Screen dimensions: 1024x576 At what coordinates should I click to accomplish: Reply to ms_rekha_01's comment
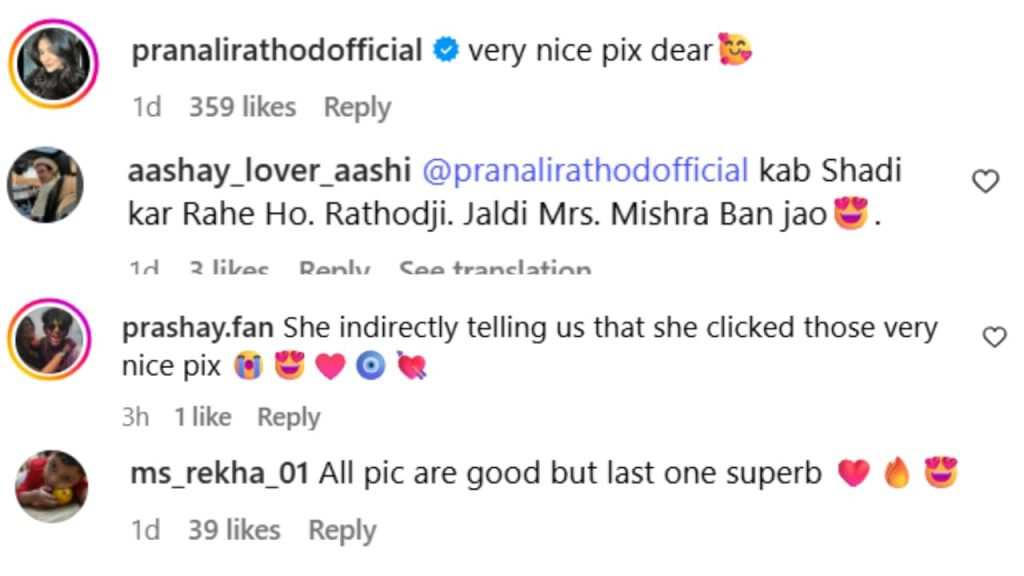(x=342, y=530)
